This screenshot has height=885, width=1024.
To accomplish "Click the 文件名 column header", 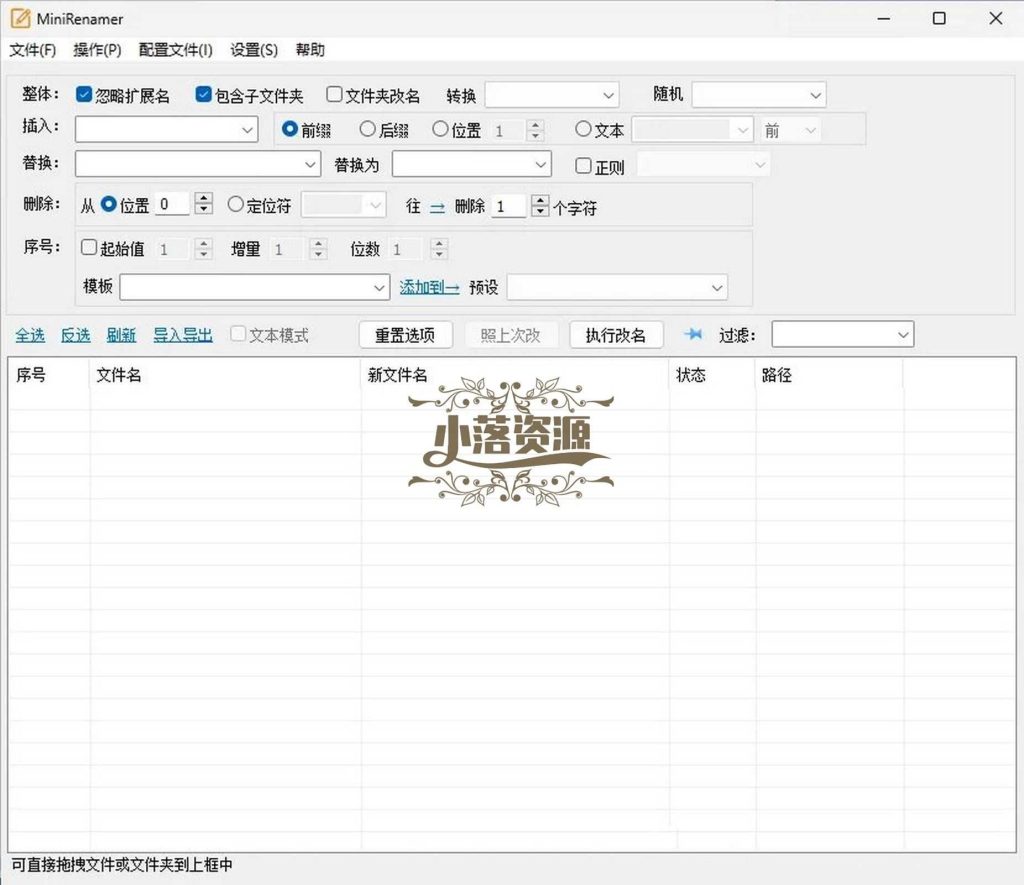I will point(225,375).
